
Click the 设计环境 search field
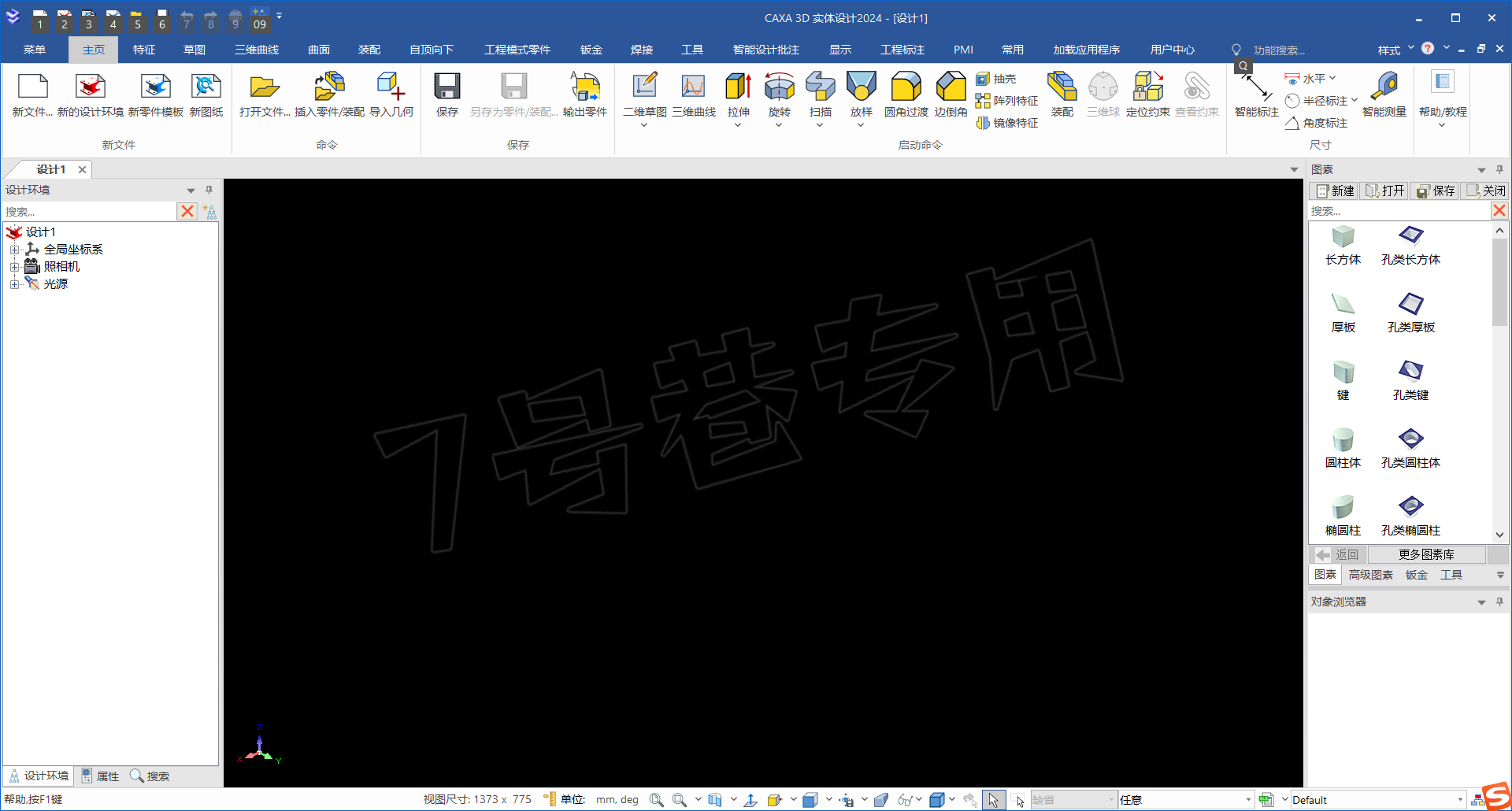[88, 212]
